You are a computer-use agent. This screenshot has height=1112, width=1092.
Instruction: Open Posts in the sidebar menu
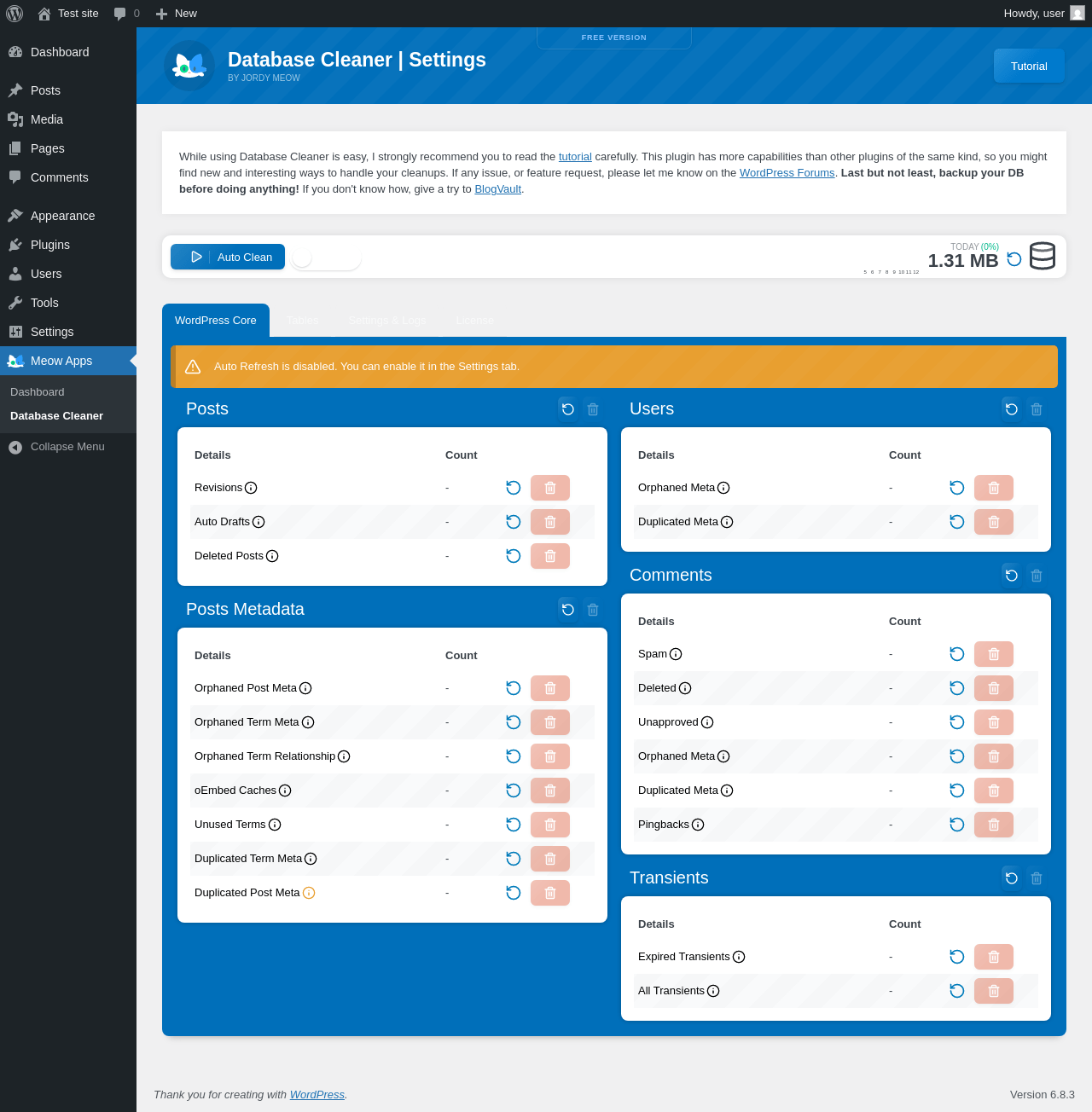68,90
